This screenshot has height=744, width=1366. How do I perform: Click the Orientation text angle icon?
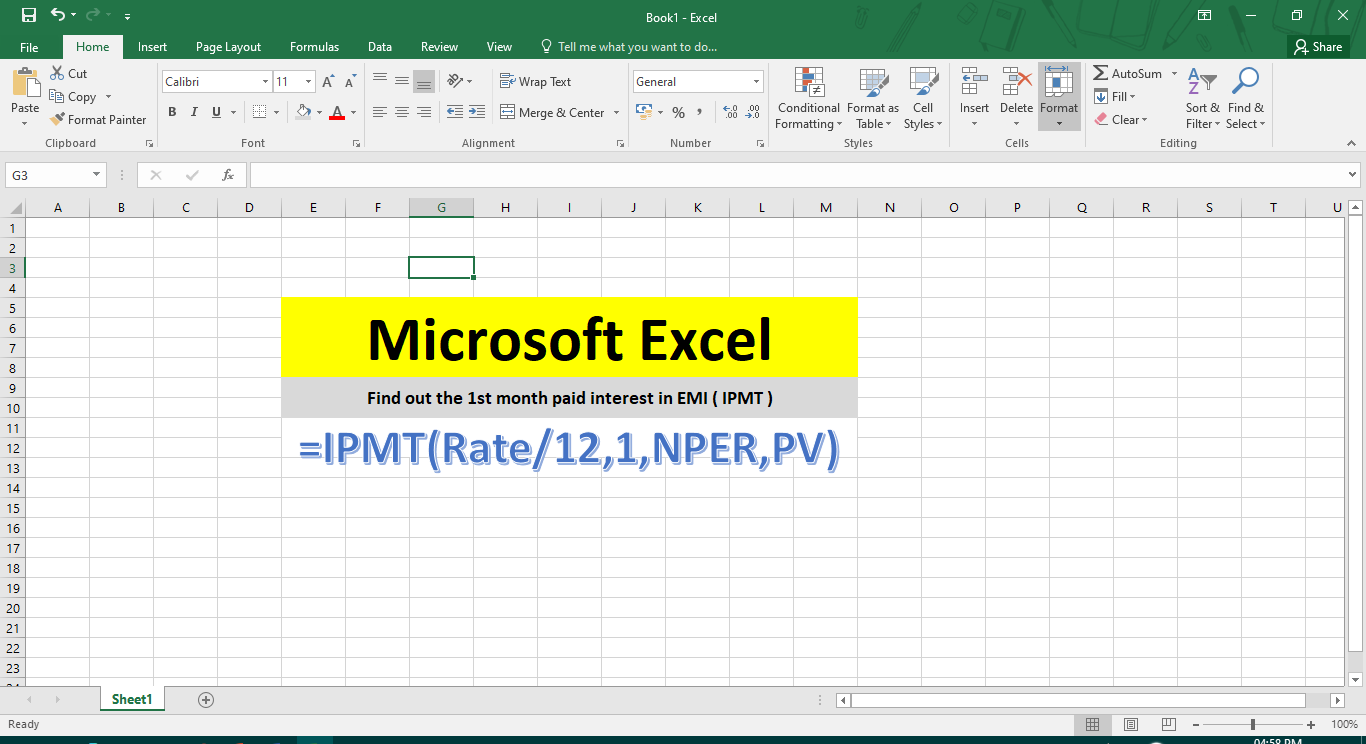[x=454, y=81]
